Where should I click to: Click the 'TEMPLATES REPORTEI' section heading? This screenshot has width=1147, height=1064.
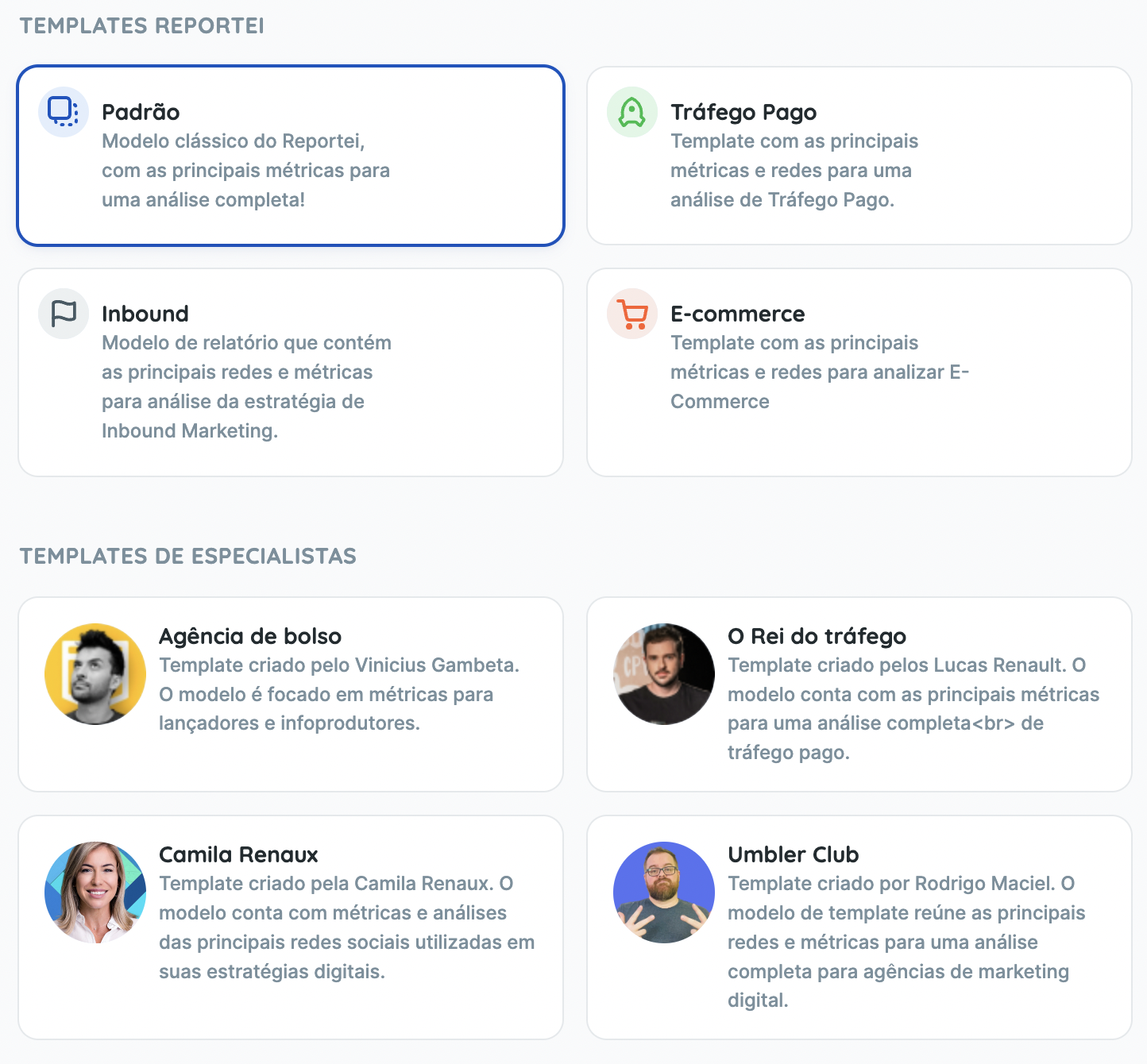[x=141, y=25]
